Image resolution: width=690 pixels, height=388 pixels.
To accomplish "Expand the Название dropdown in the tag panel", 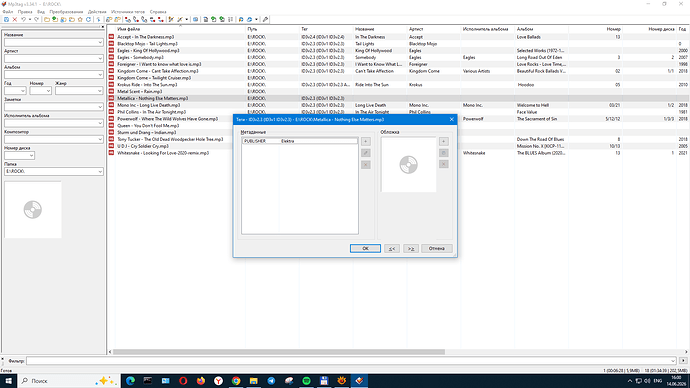I will tap(100, 42).
